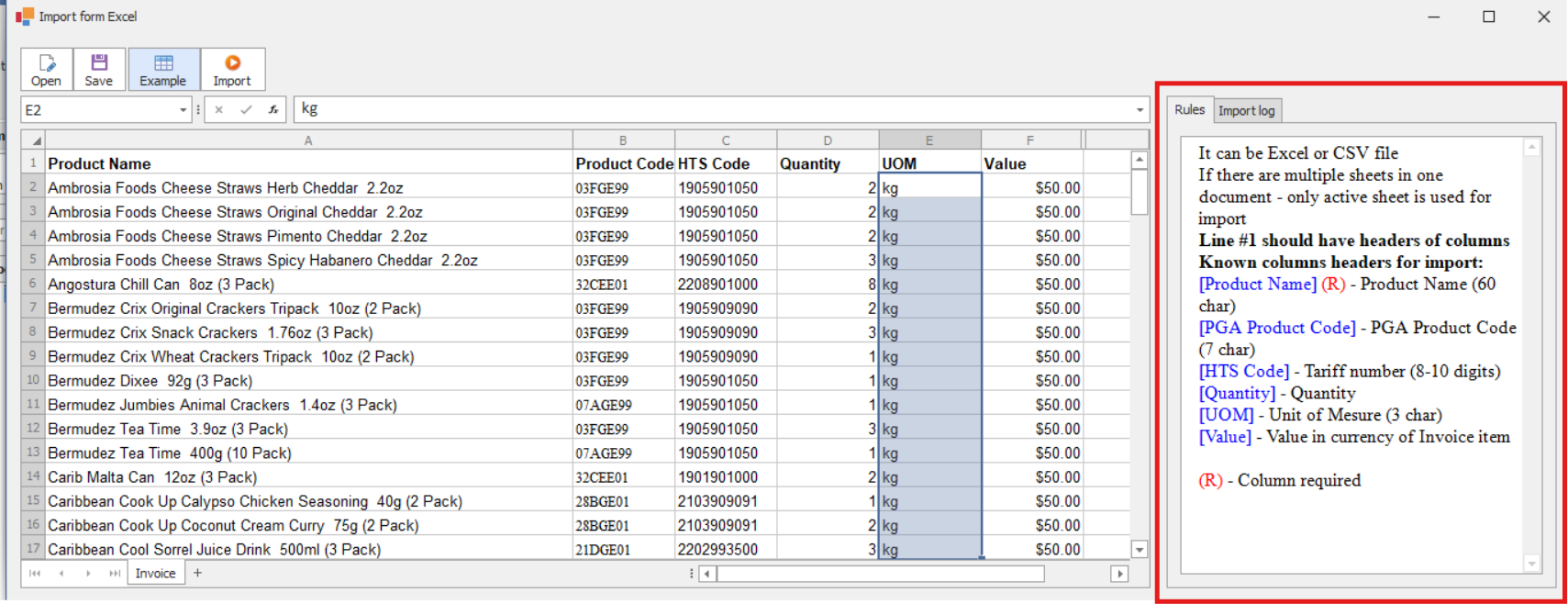Add a new sheet with plus icon
1568x604 pixels.
coord(197,573)
